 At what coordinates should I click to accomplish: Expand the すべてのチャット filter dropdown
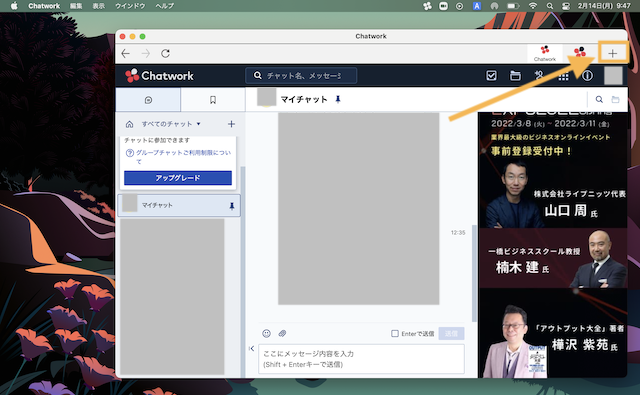171,124
